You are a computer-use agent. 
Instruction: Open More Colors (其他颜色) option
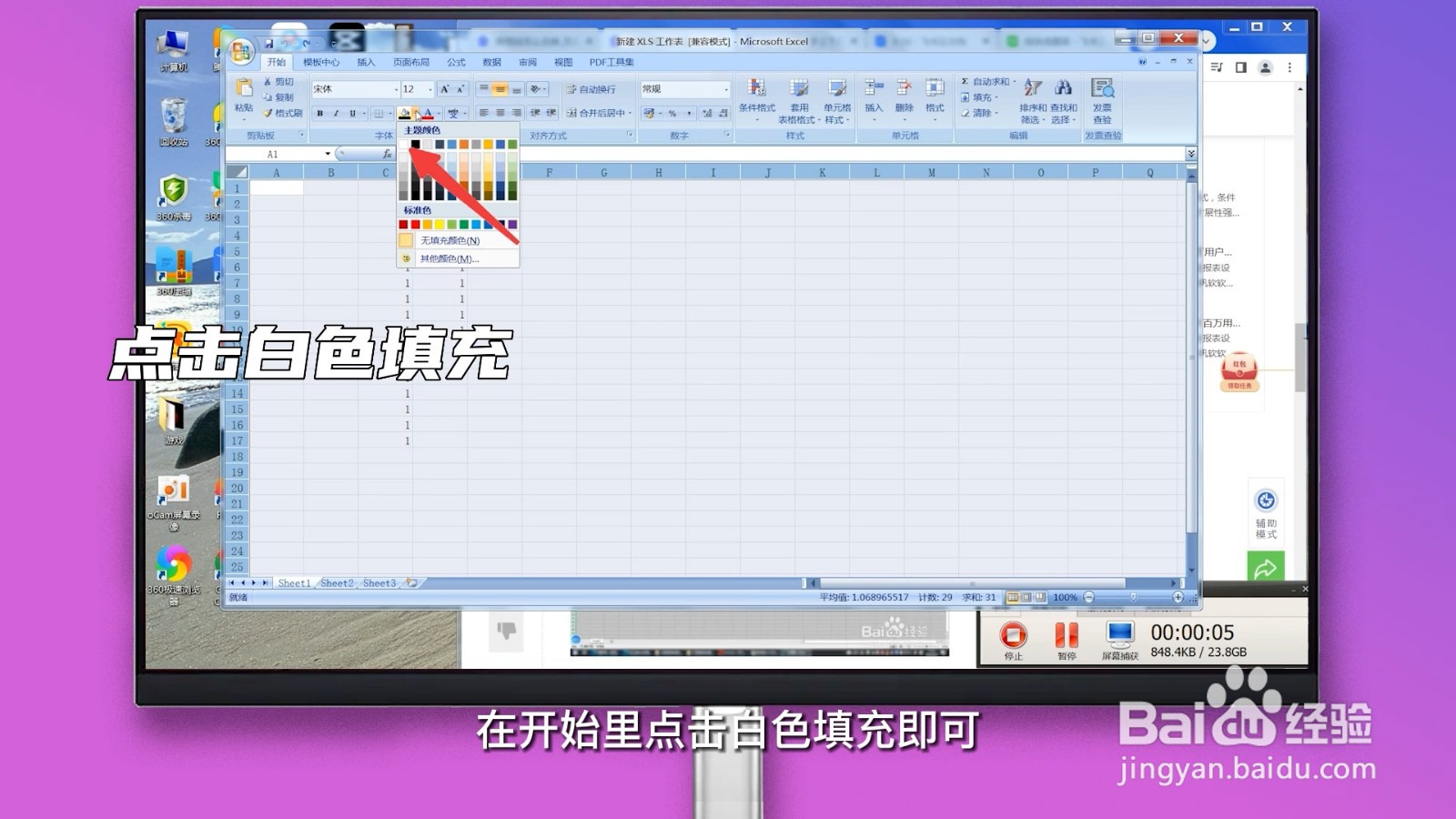tap(458, 258)
